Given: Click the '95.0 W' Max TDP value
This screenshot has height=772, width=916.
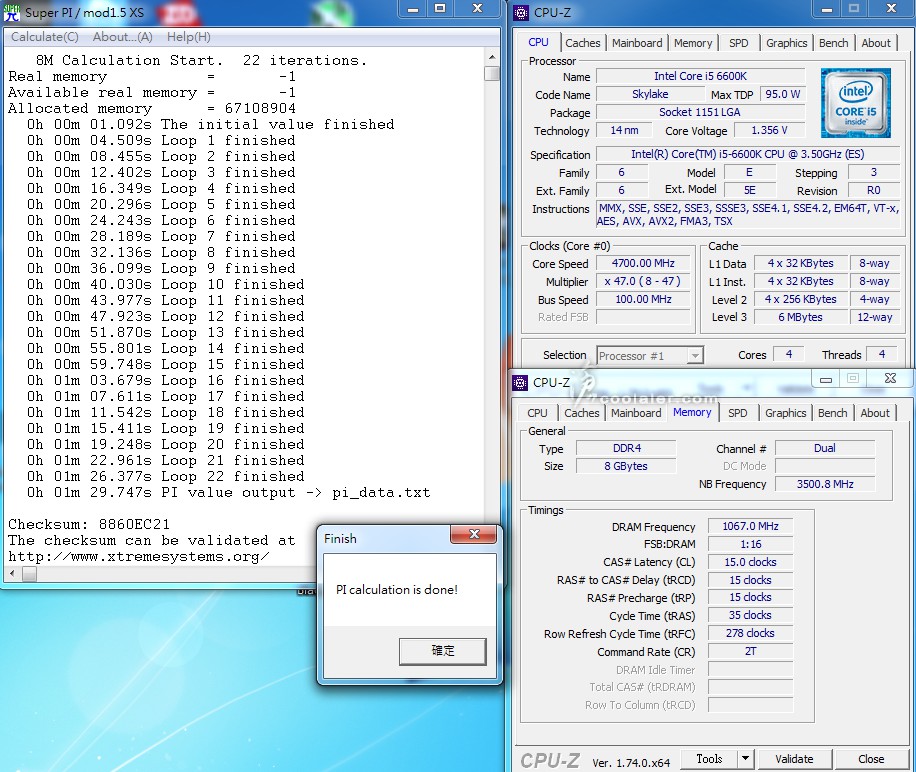Looking at the screenshot, I should (782, 94).
